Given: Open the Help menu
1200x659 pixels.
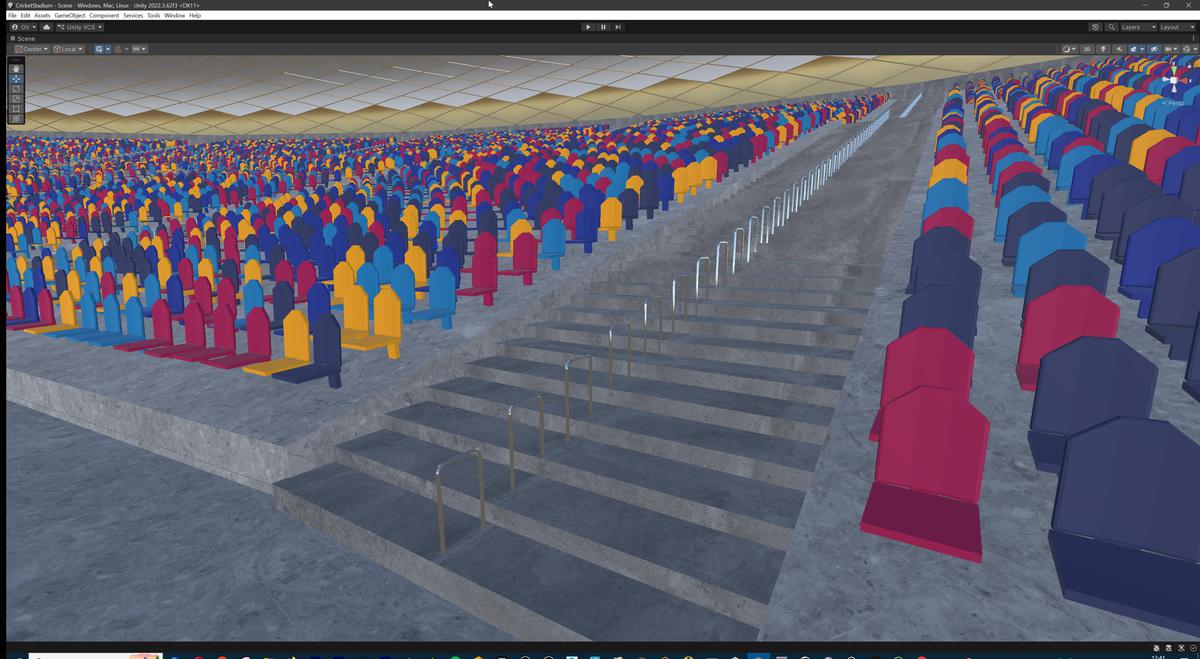Looking at the screenshot, I should click(195, 15).
